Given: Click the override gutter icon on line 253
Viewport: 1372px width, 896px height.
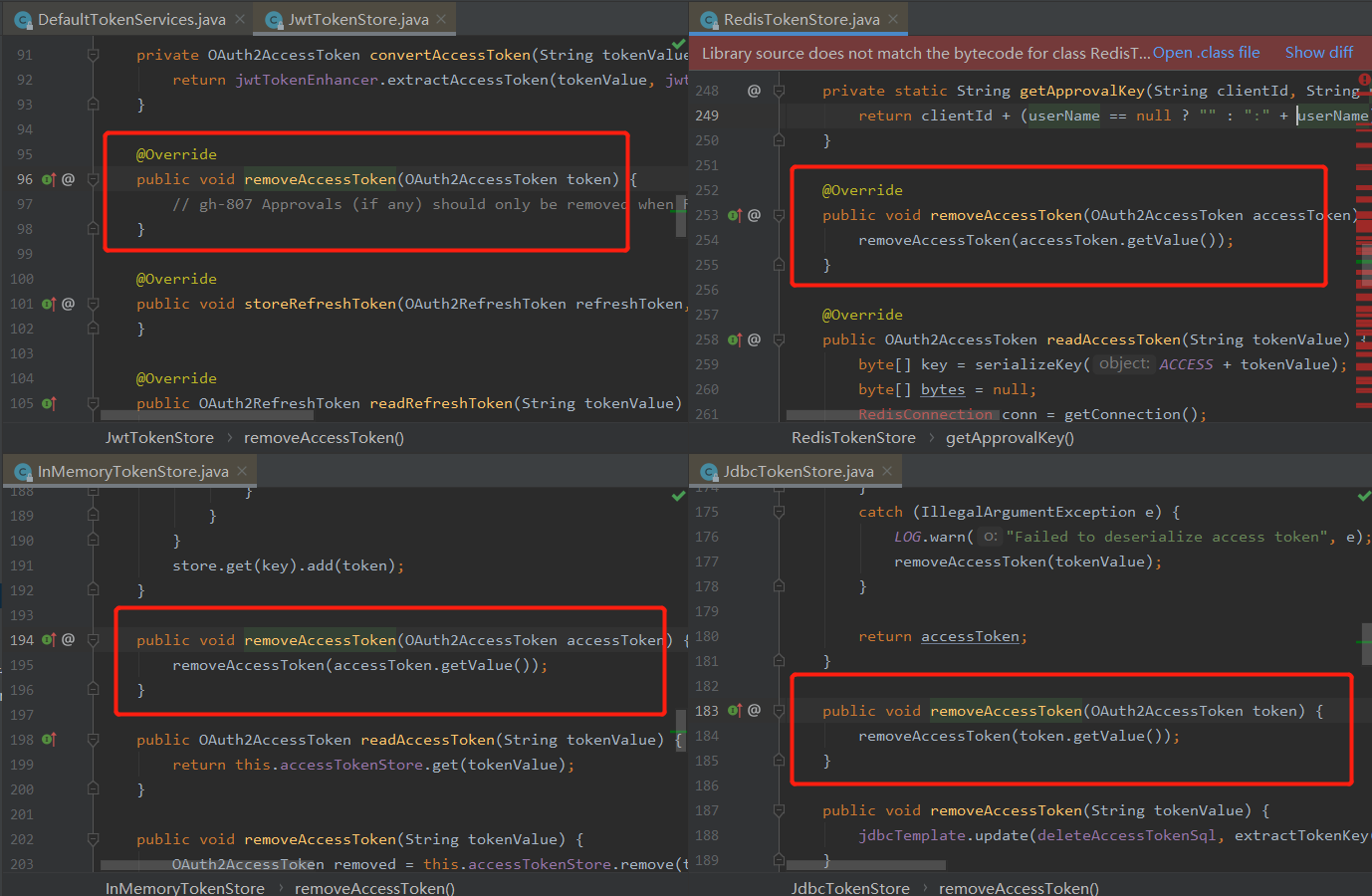Looking at the screenshot, I should 734,216.
